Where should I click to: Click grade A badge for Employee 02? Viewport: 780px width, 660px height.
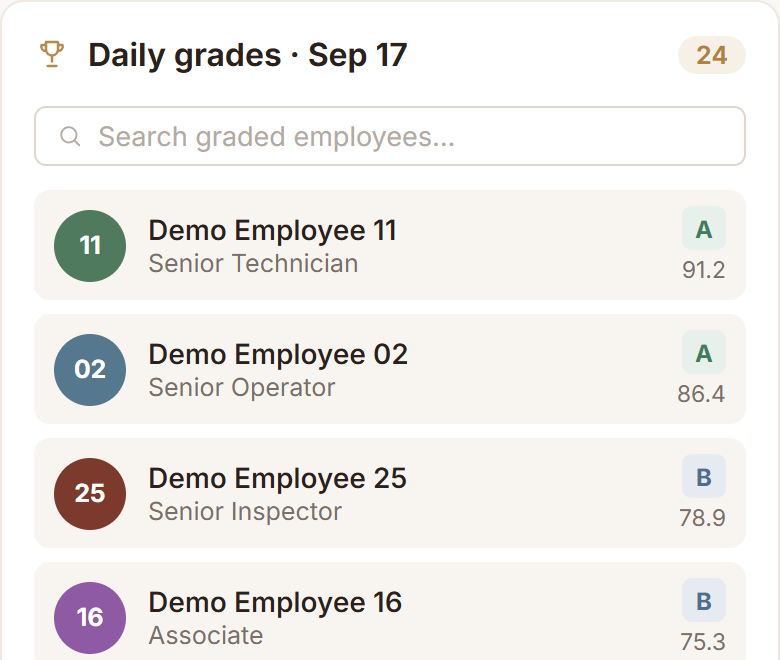(x=703, y=352)
